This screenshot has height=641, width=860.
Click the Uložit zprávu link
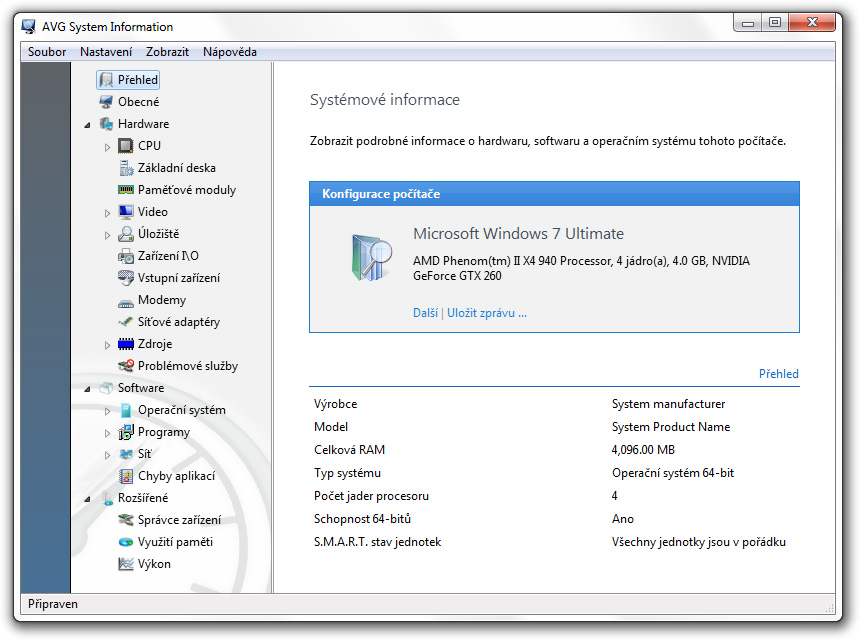486,313
